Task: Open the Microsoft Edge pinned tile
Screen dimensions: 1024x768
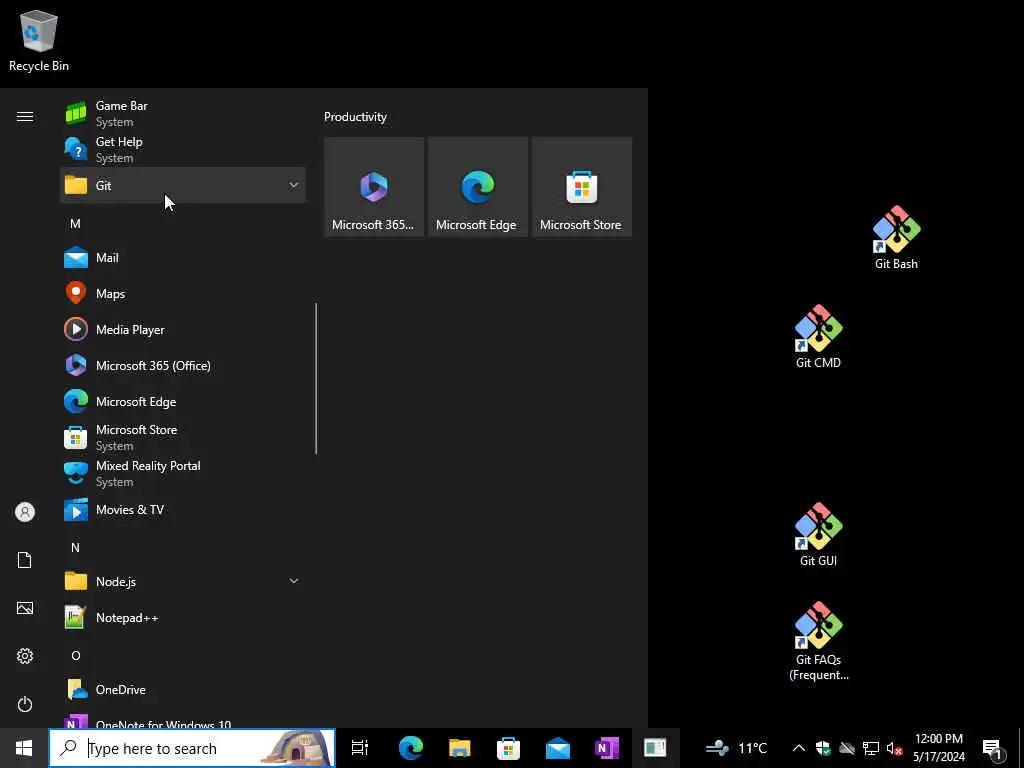Action: (477, 187)
